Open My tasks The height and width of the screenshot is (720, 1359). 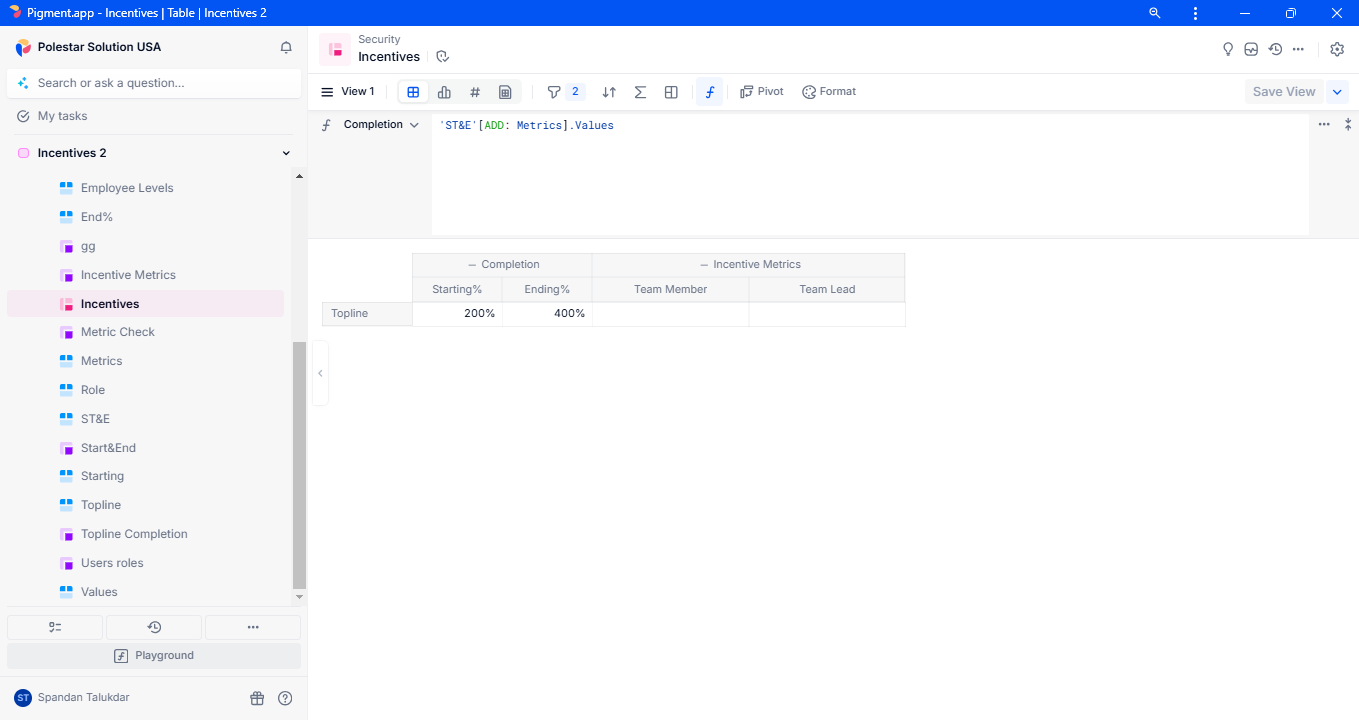point(62,116)
